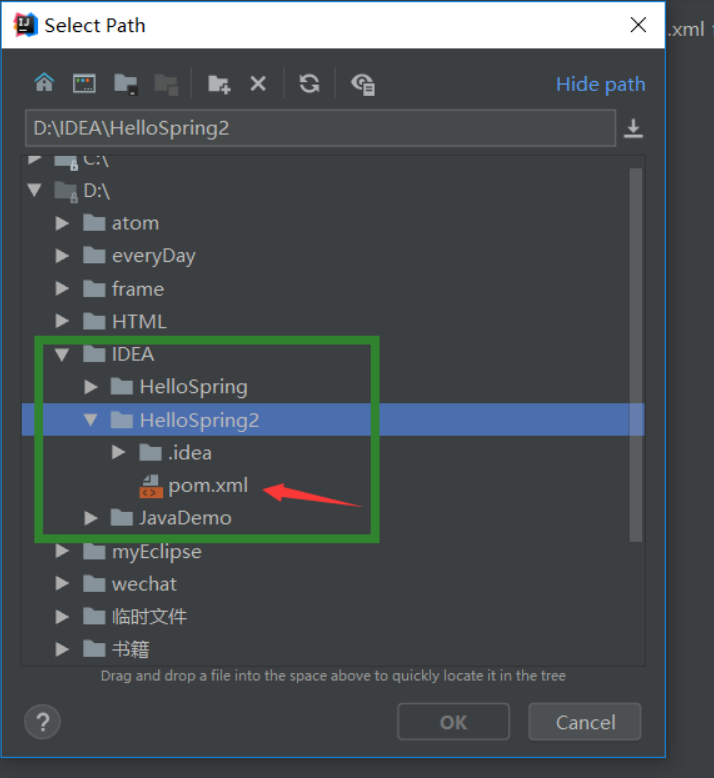
Task: Expand the wechat folder arrow
Action: [x=62, y=584]
